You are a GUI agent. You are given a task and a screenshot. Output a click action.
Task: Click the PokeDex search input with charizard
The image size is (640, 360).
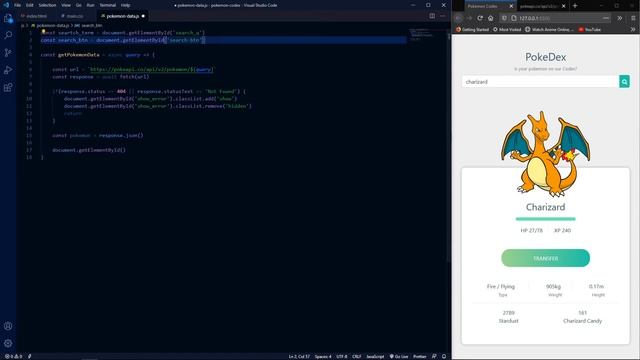(540, 82)
